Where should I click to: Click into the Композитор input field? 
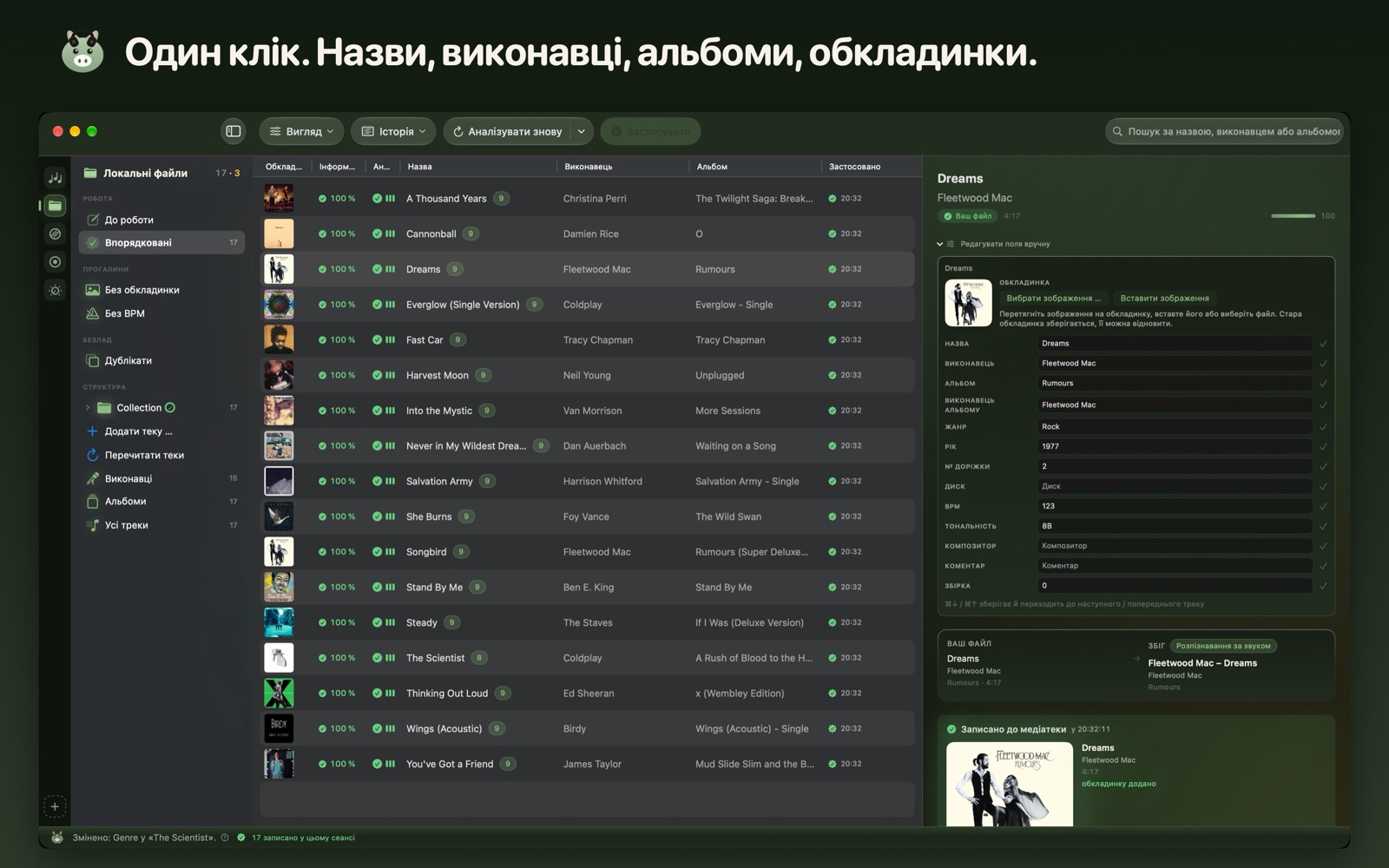click(x=1175, y=546)
